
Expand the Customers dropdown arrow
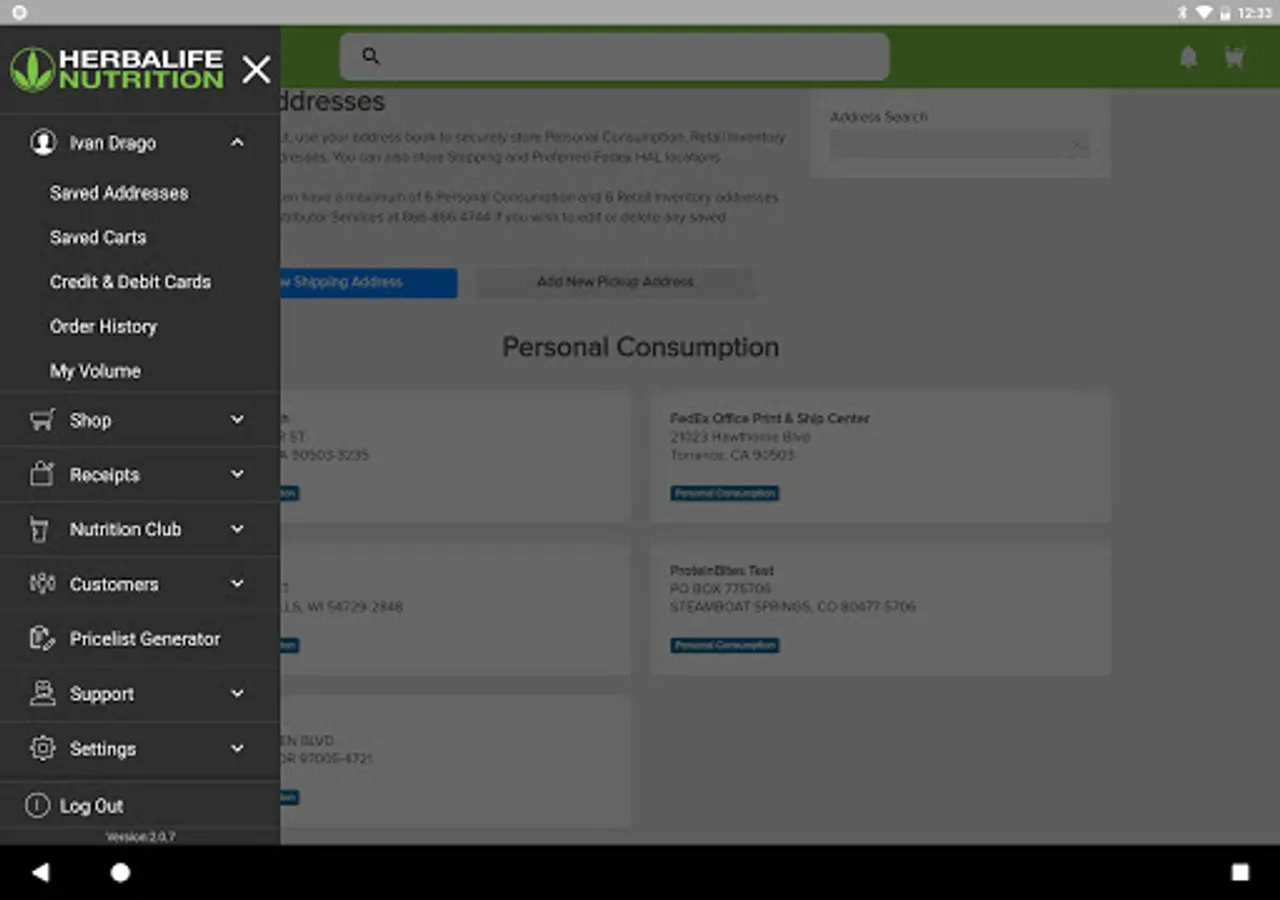click(x=237, y=583)
